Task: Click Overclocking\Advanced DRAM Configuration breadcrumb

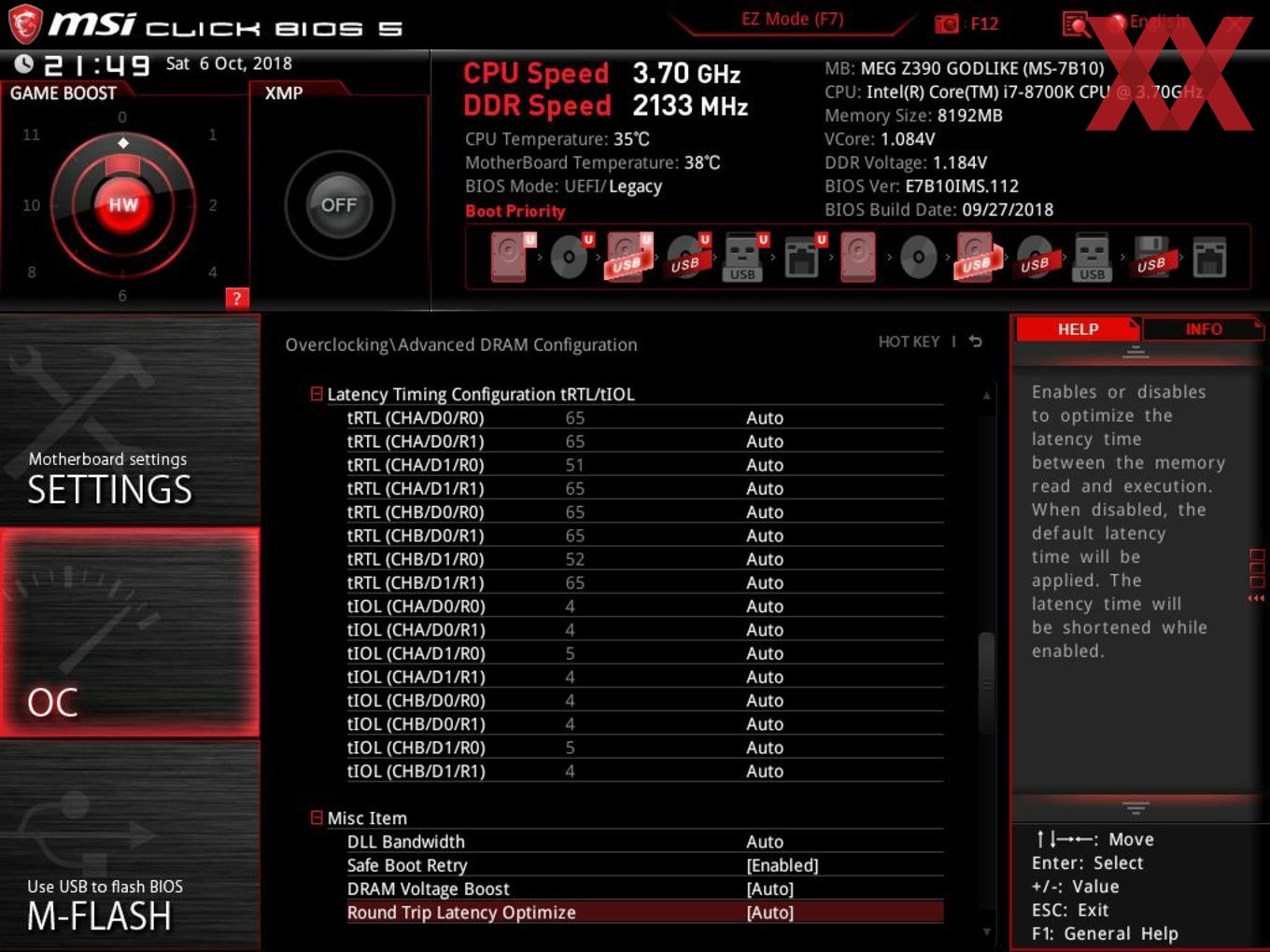Action: pos(461,344)
